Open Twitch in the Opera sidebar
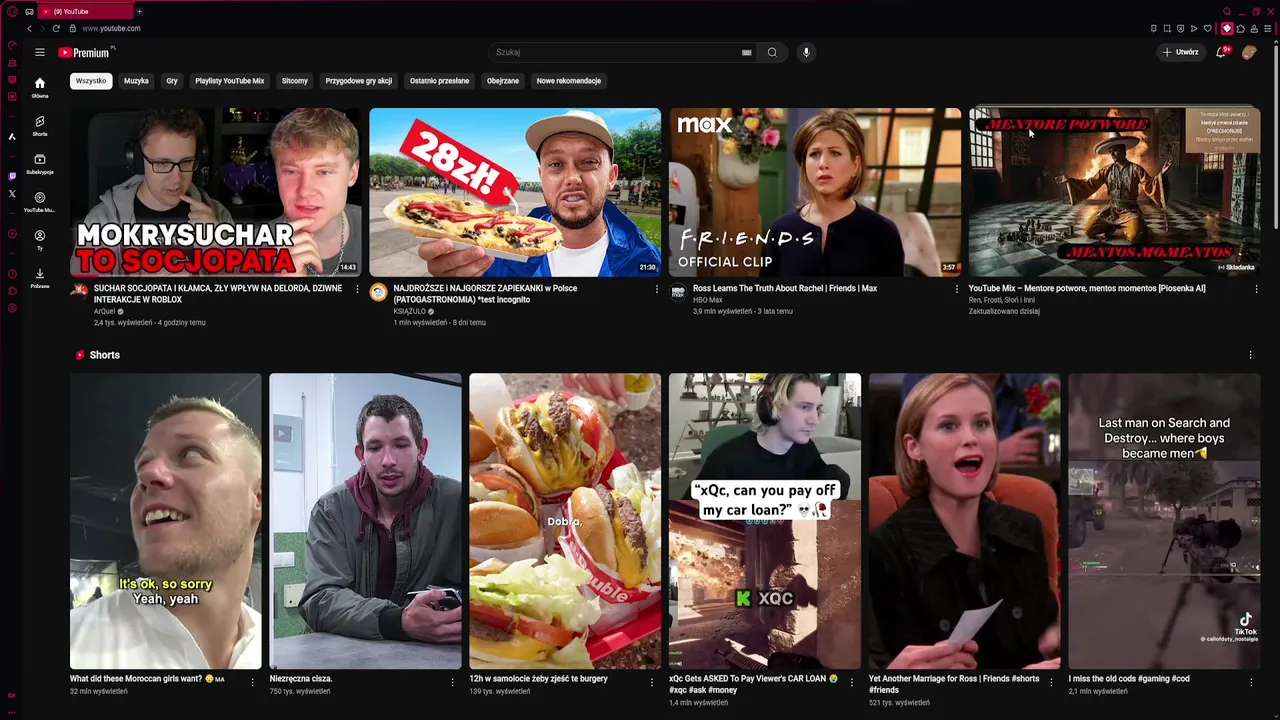The height and width of the screenshot is (720, 1280). point(12,176)
